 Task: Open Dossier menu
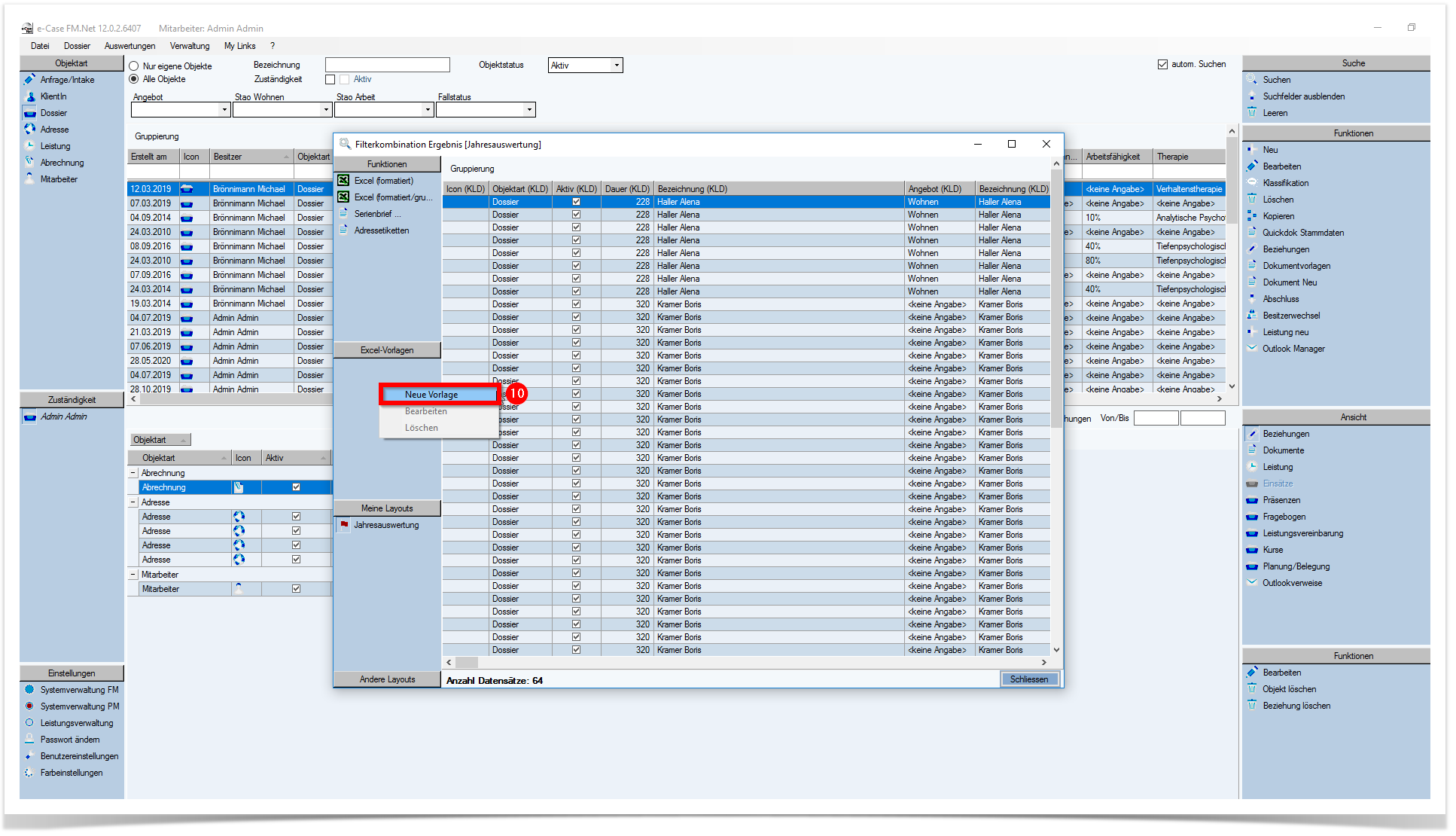(x=77, y=46)
